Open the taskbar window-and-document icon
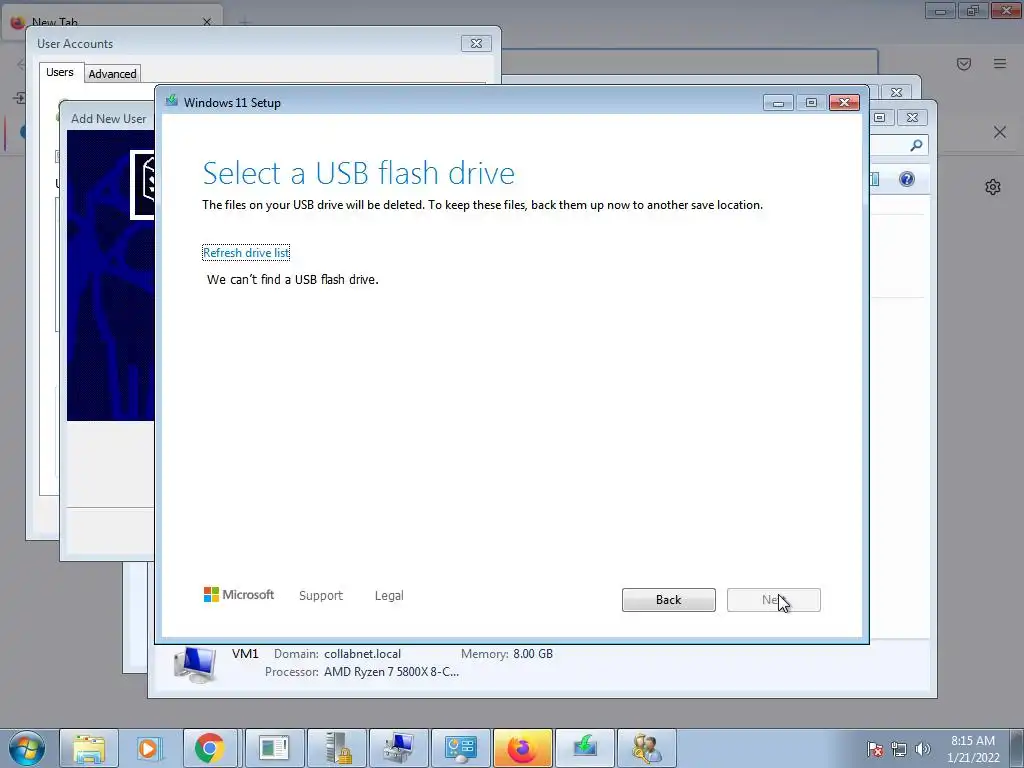This screenshot has width=1024, height=768. (x=274, y=748)
